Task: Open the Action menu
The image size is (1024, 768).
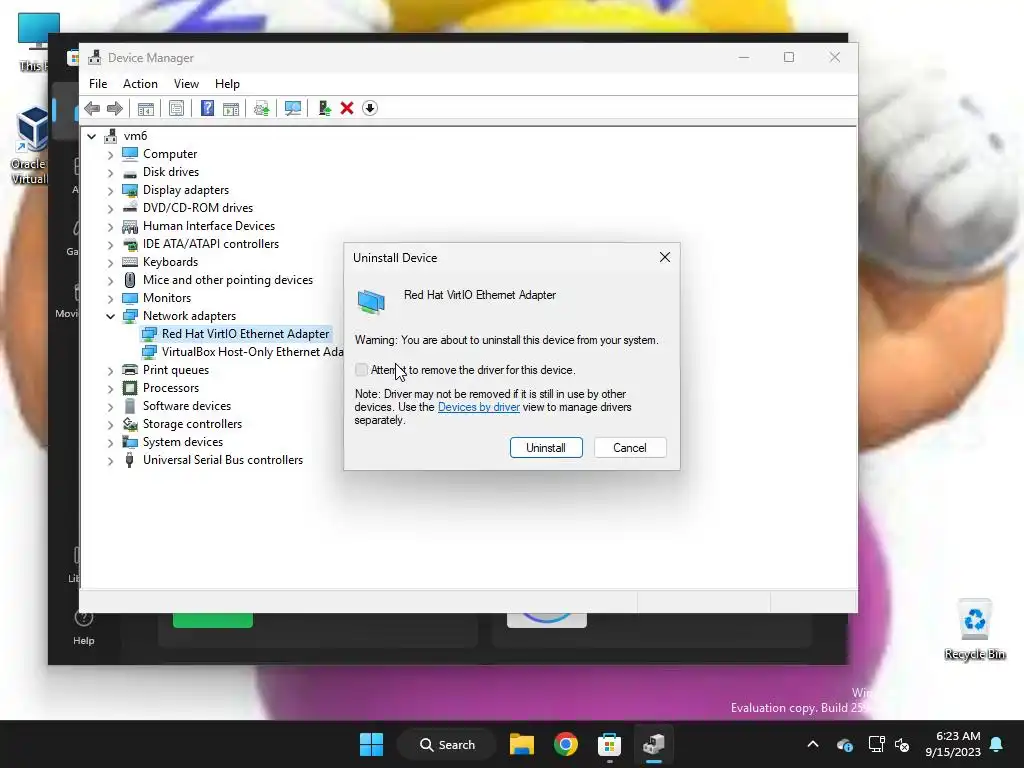Action: 140,84
